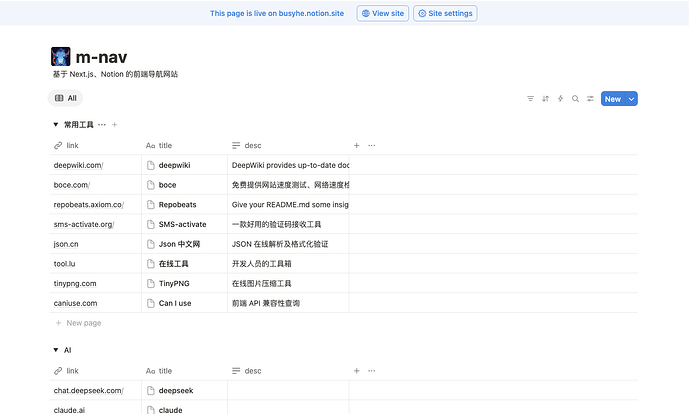Click the search magnifier icon

(x=575, y=99)
